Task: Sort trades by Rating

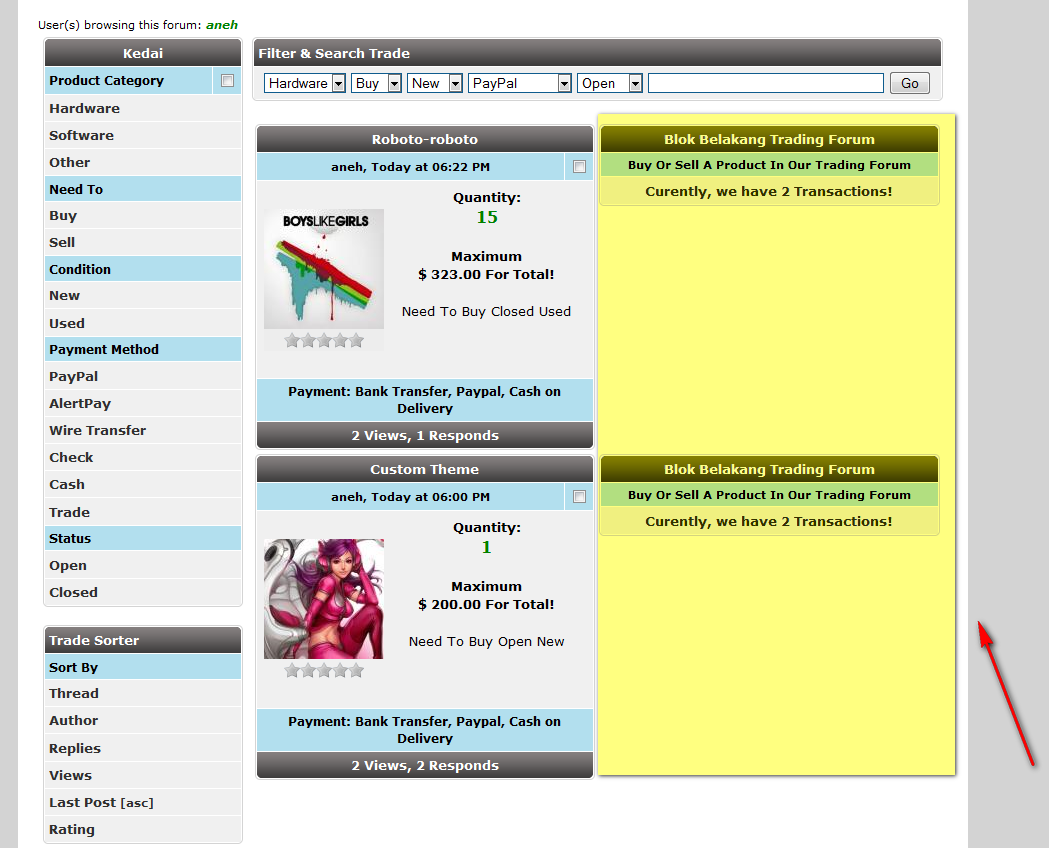Action: pos(72,829)
